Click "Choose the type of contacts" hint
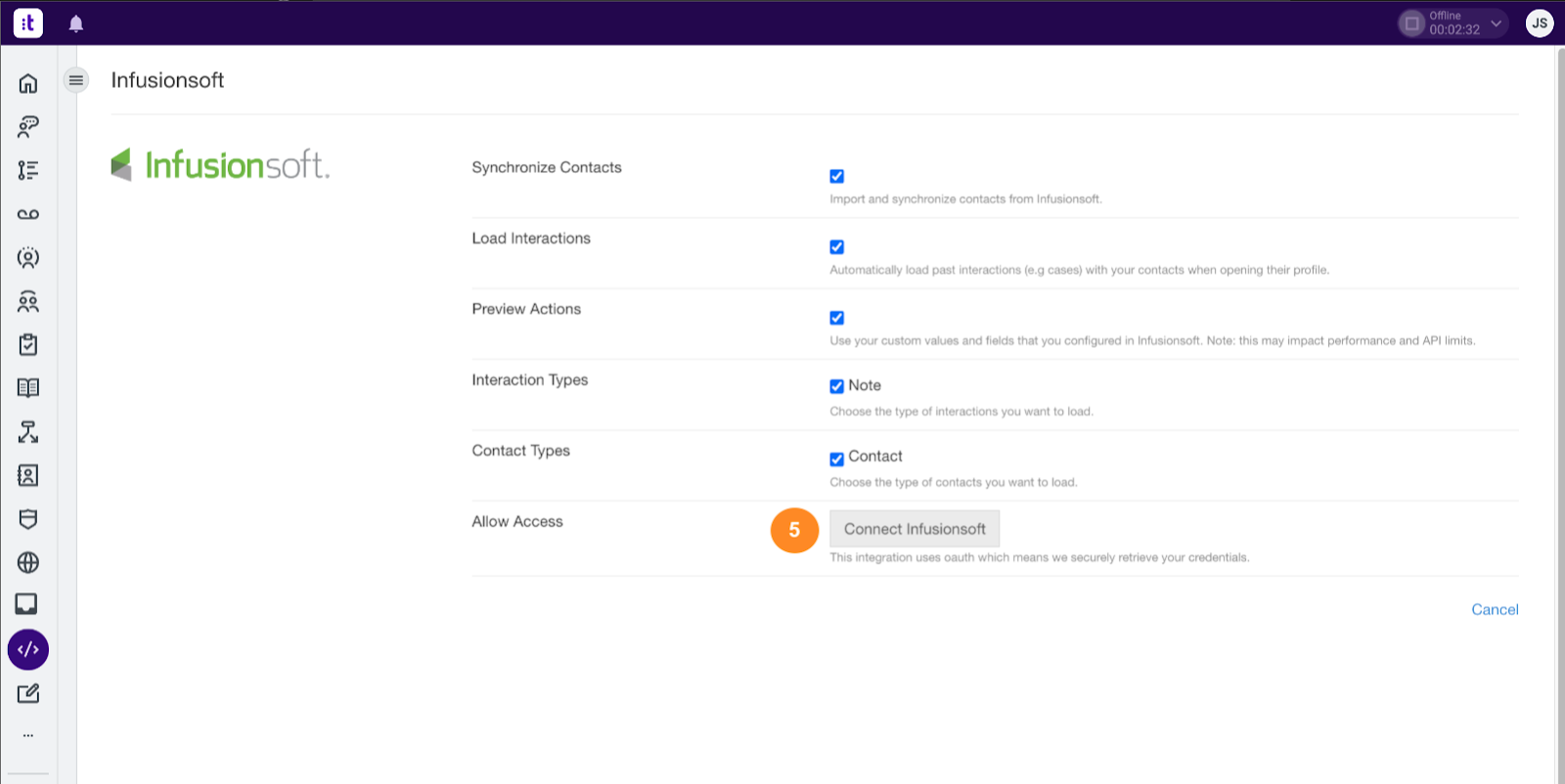The width and height of the screenshot is (1565, 784). point(954,482)
